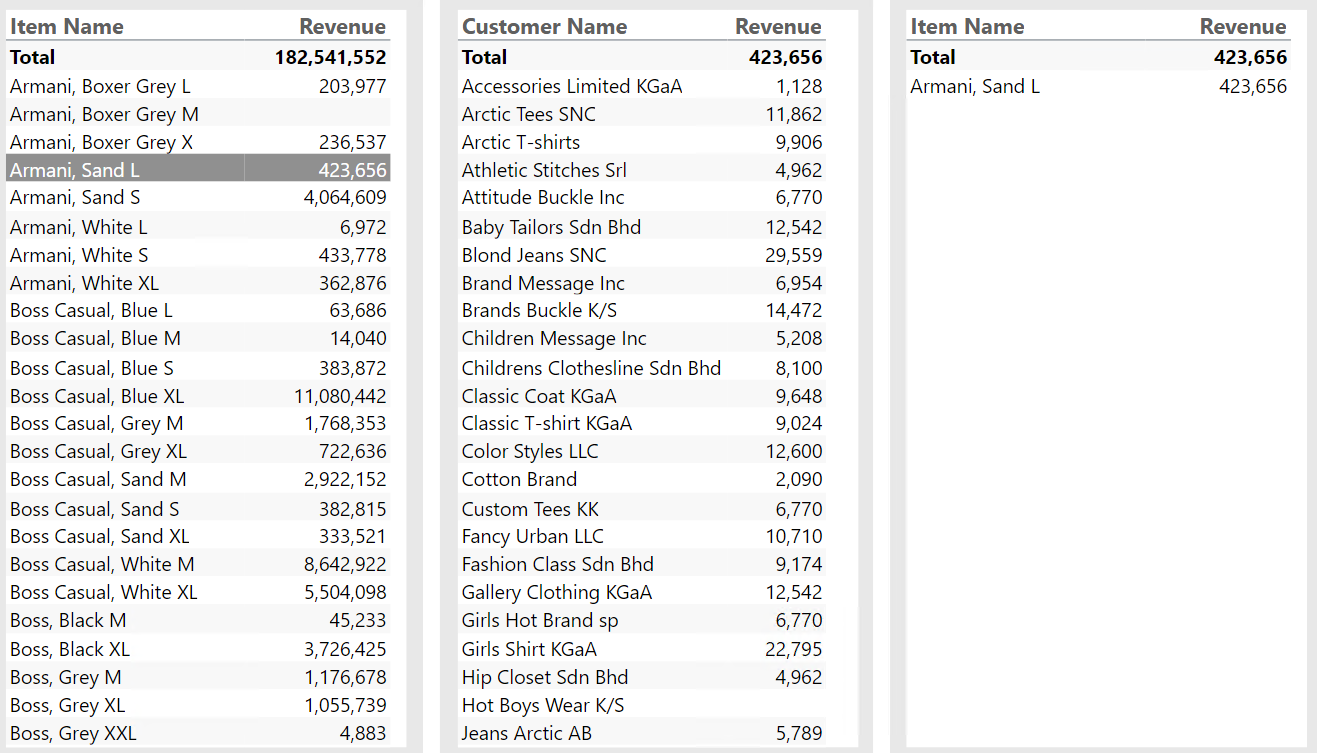
Task: Click Revenue header in third table
Action: [1243, 27]
